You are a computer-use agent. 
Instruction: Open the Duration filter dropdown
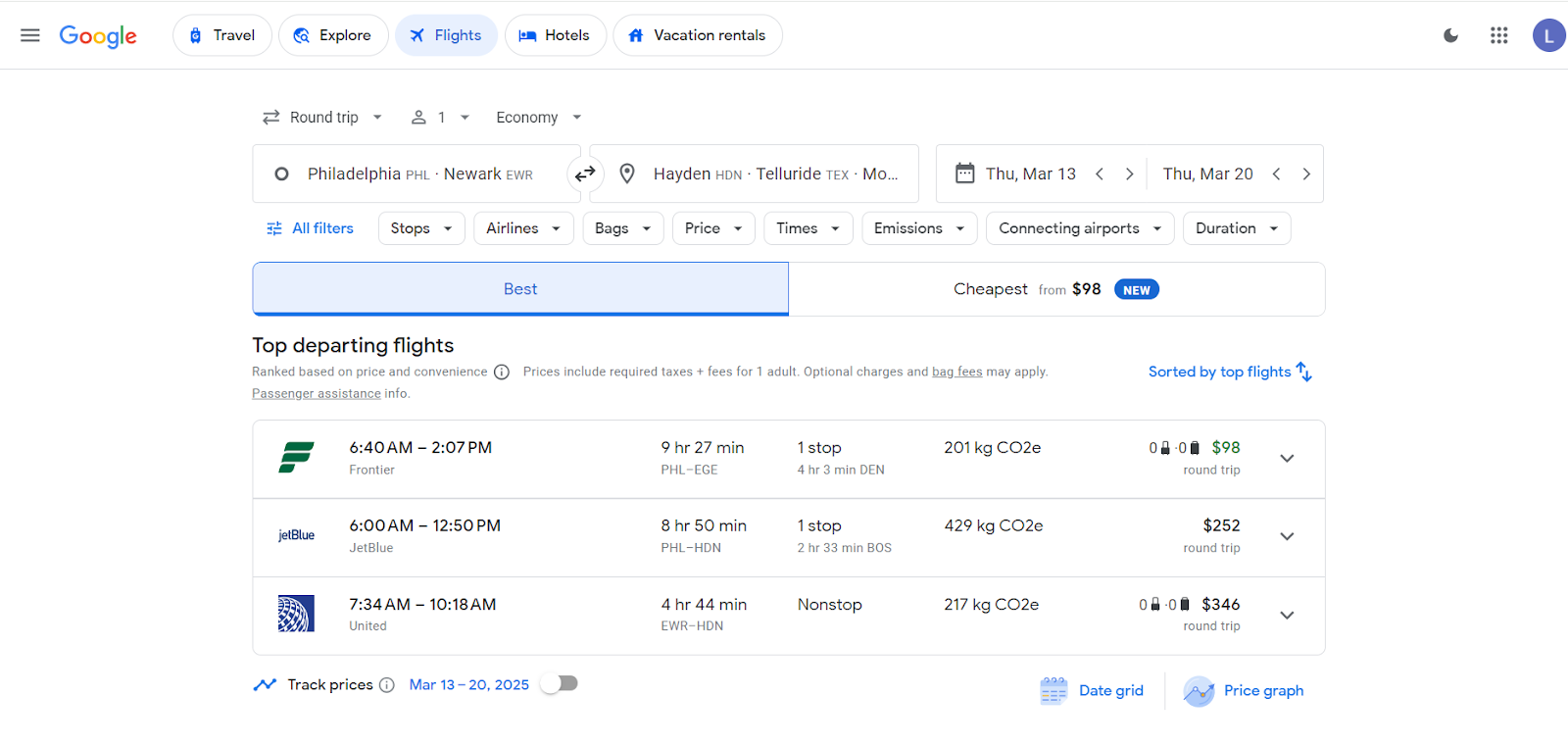tap(1237, 228)
